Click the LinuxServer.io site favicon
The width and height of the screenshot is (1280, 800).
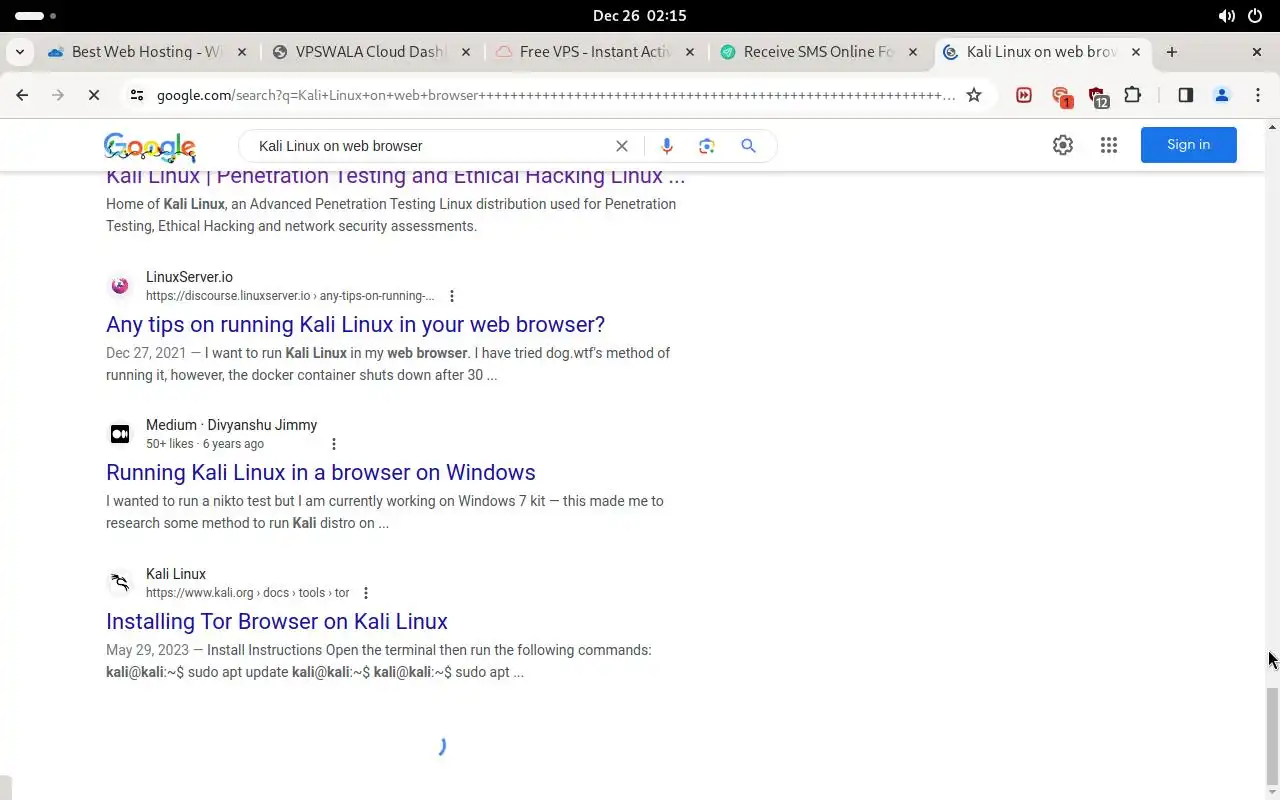click(120, 286)
